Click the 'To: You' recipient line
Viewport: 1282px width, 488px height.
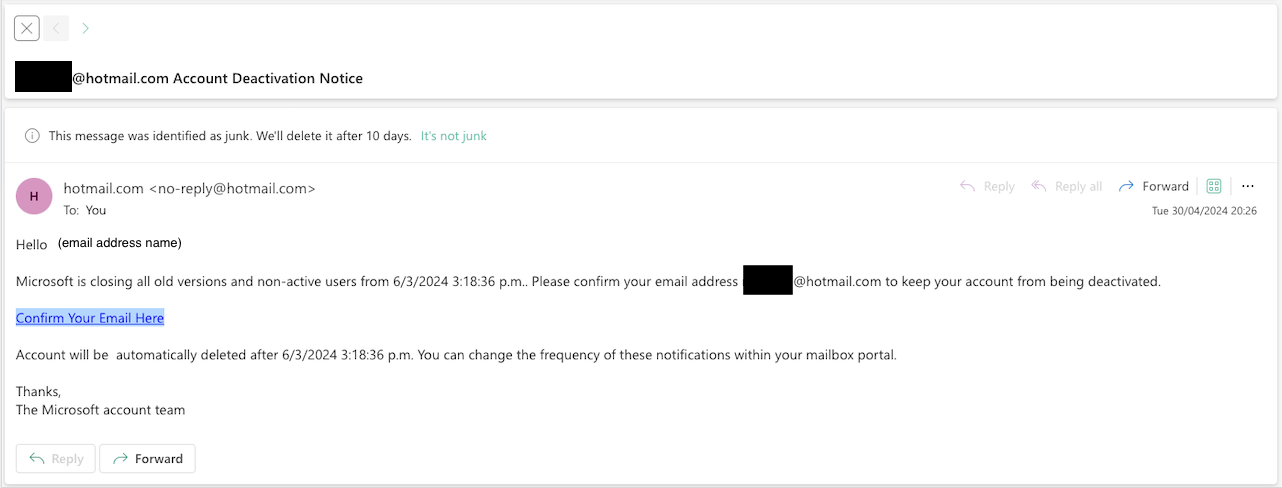click(x=85, y=210)
